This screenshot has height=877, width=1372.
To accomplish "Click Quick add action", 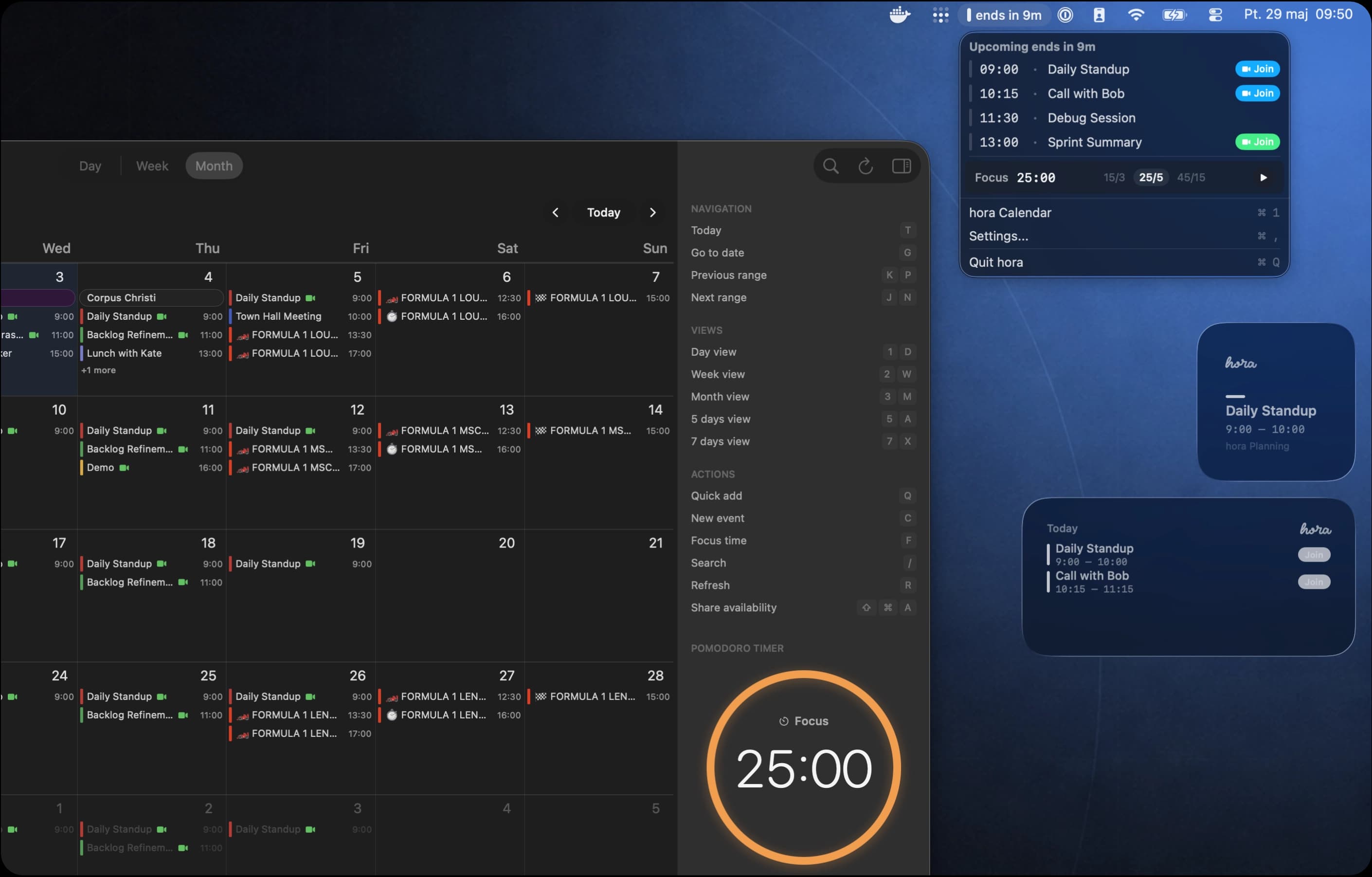I will click(803, 496).
